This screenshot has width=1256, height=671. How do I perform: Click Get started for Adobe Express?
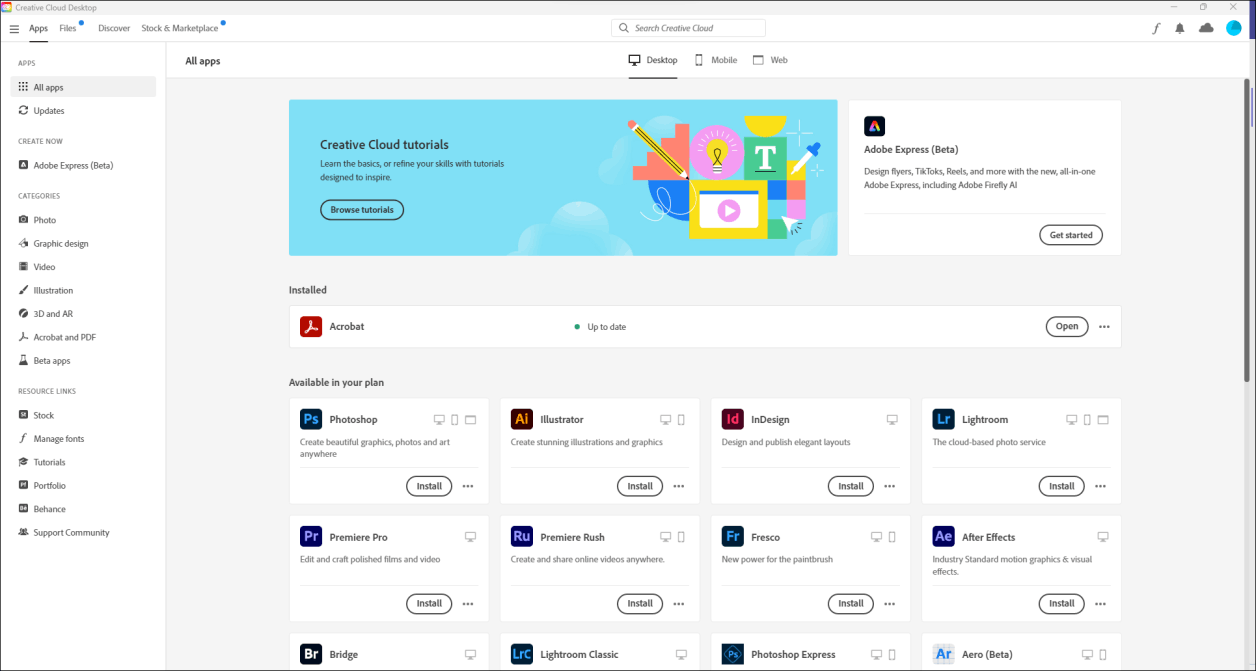click(1070, 234)
